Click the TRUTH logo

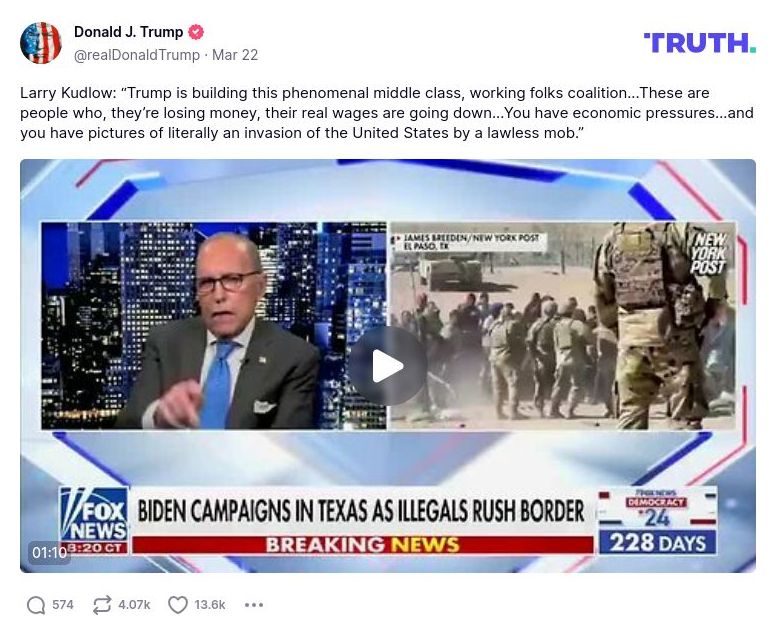699,43
